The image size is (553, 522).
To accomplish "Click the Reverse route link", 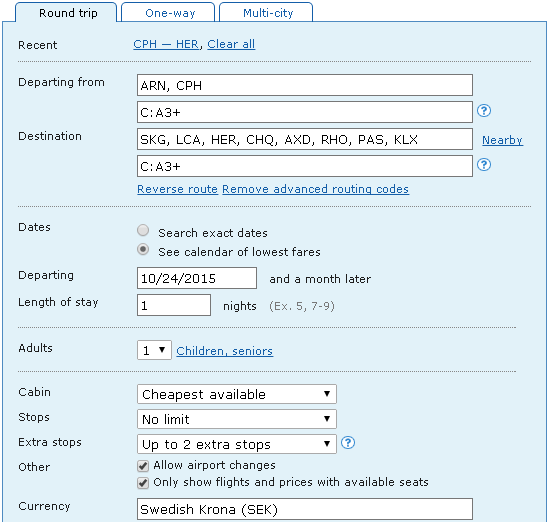I will tap(177, 189).
